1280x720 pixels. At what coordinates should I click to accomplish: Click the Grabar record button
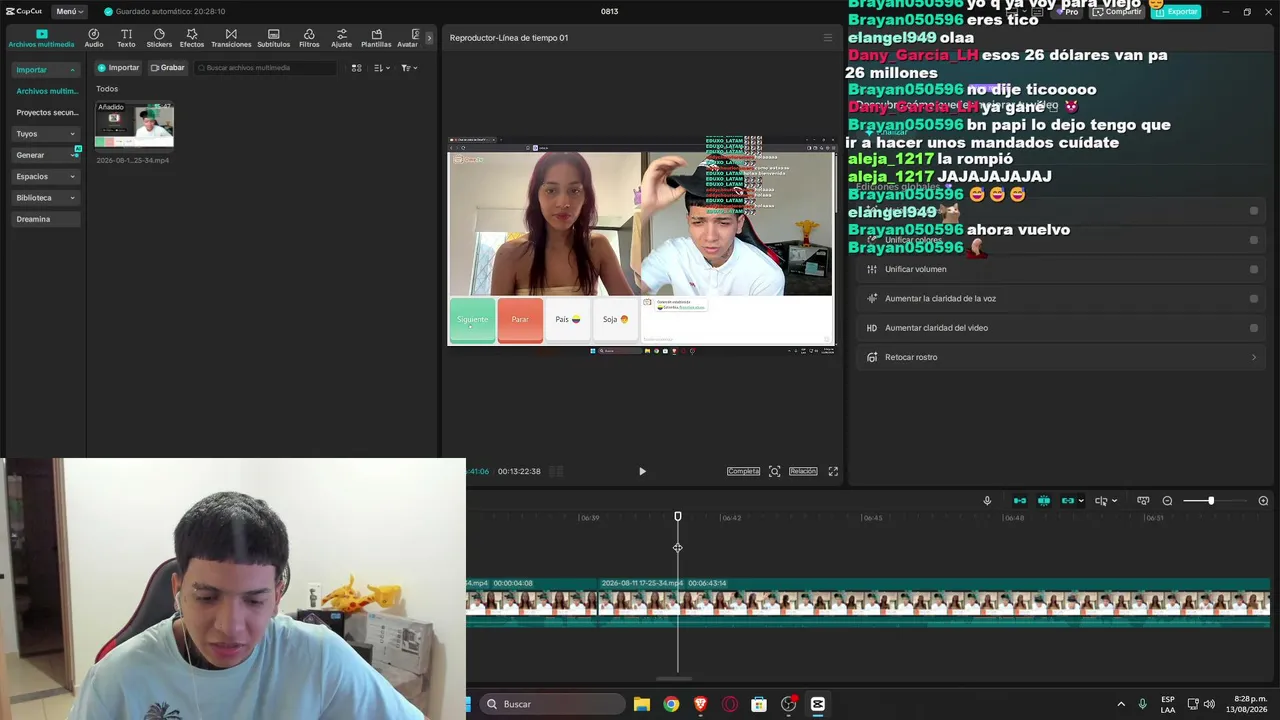pos(167,68)
